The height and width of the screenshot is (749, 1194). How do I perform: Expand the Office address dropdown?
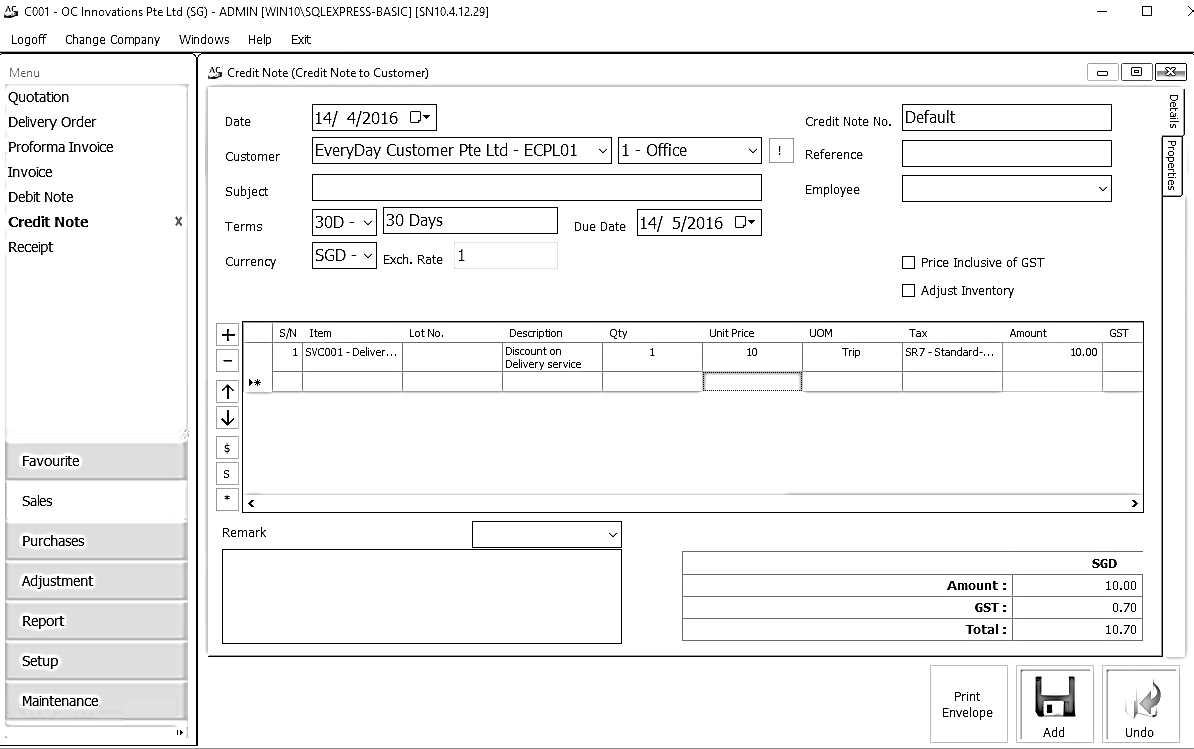point(752,151)
